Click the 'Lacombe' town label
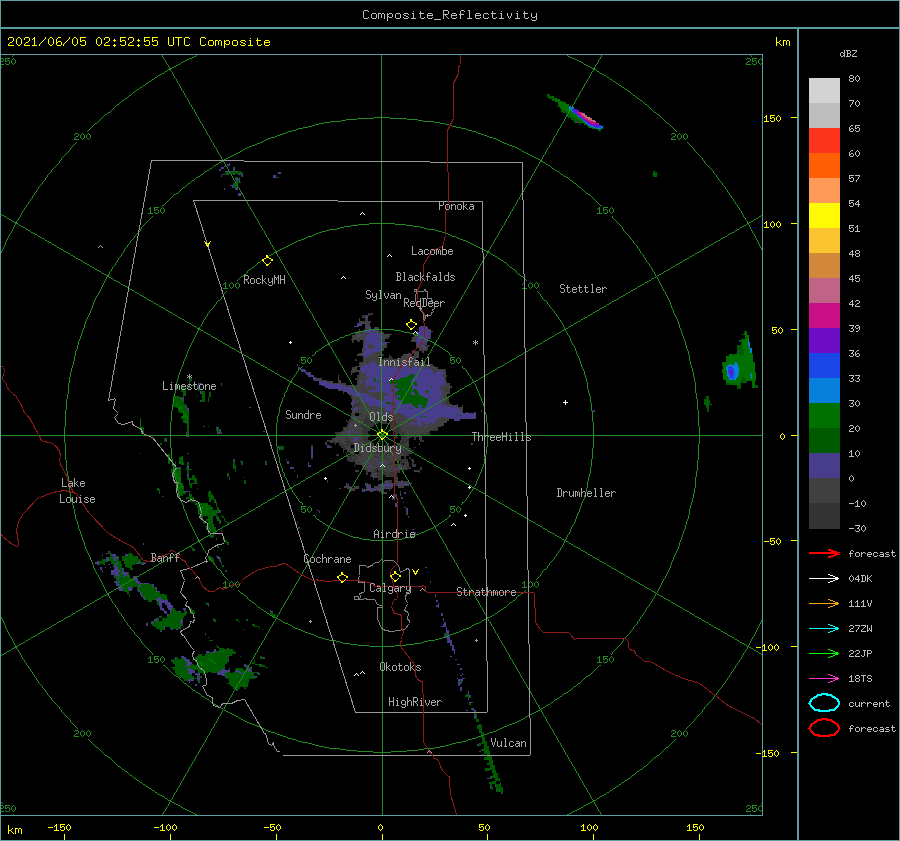The height and width of the screenshot is (841, 900). [x=432, y=251]
